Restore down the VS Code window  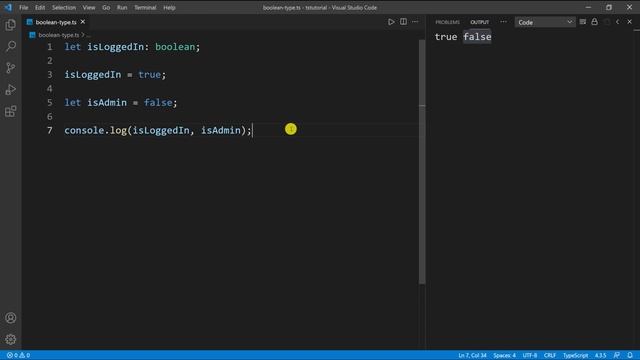[609, 7]
